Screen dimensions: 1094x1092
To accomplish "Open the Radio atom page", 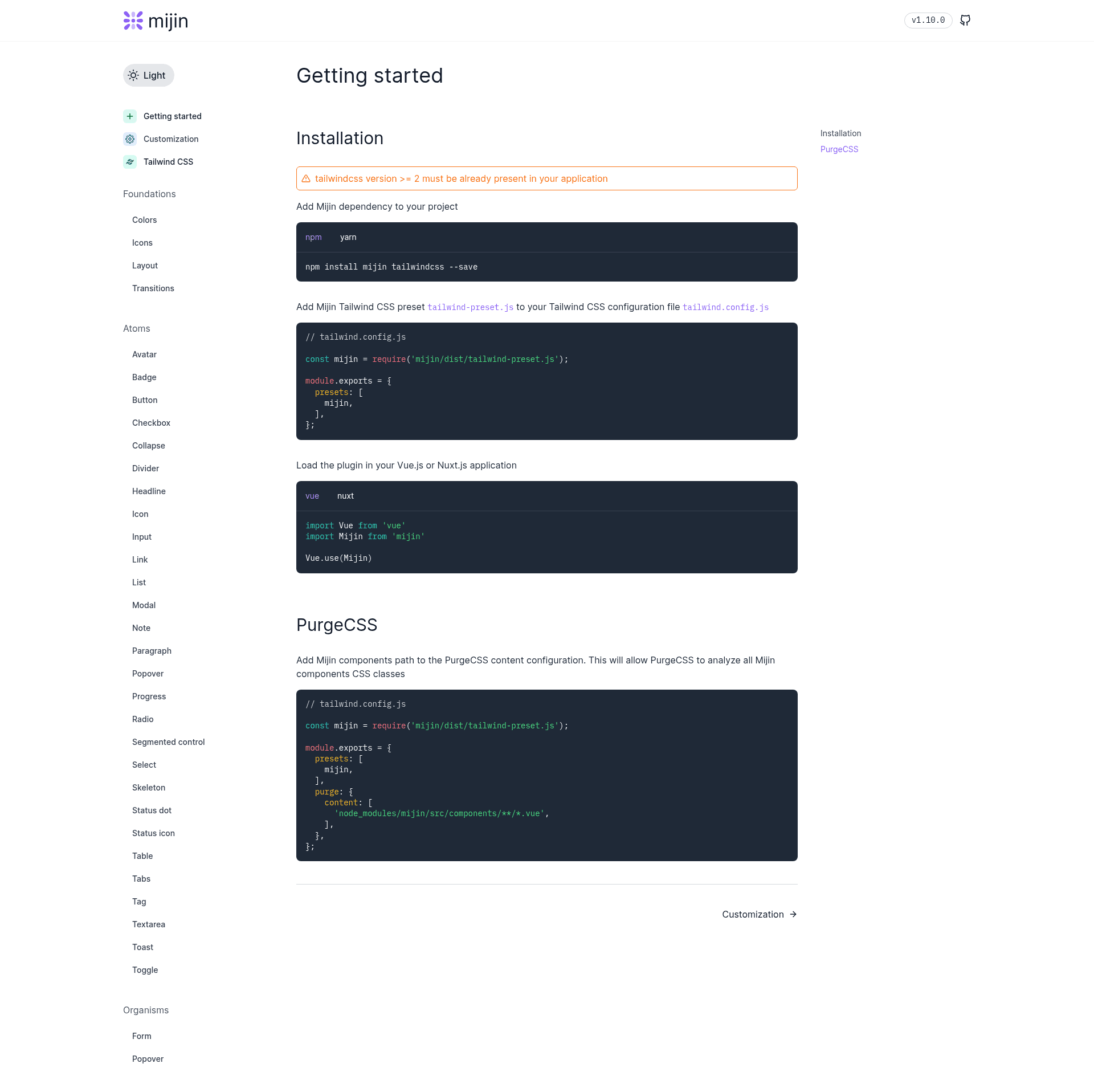I will point(143,719).
